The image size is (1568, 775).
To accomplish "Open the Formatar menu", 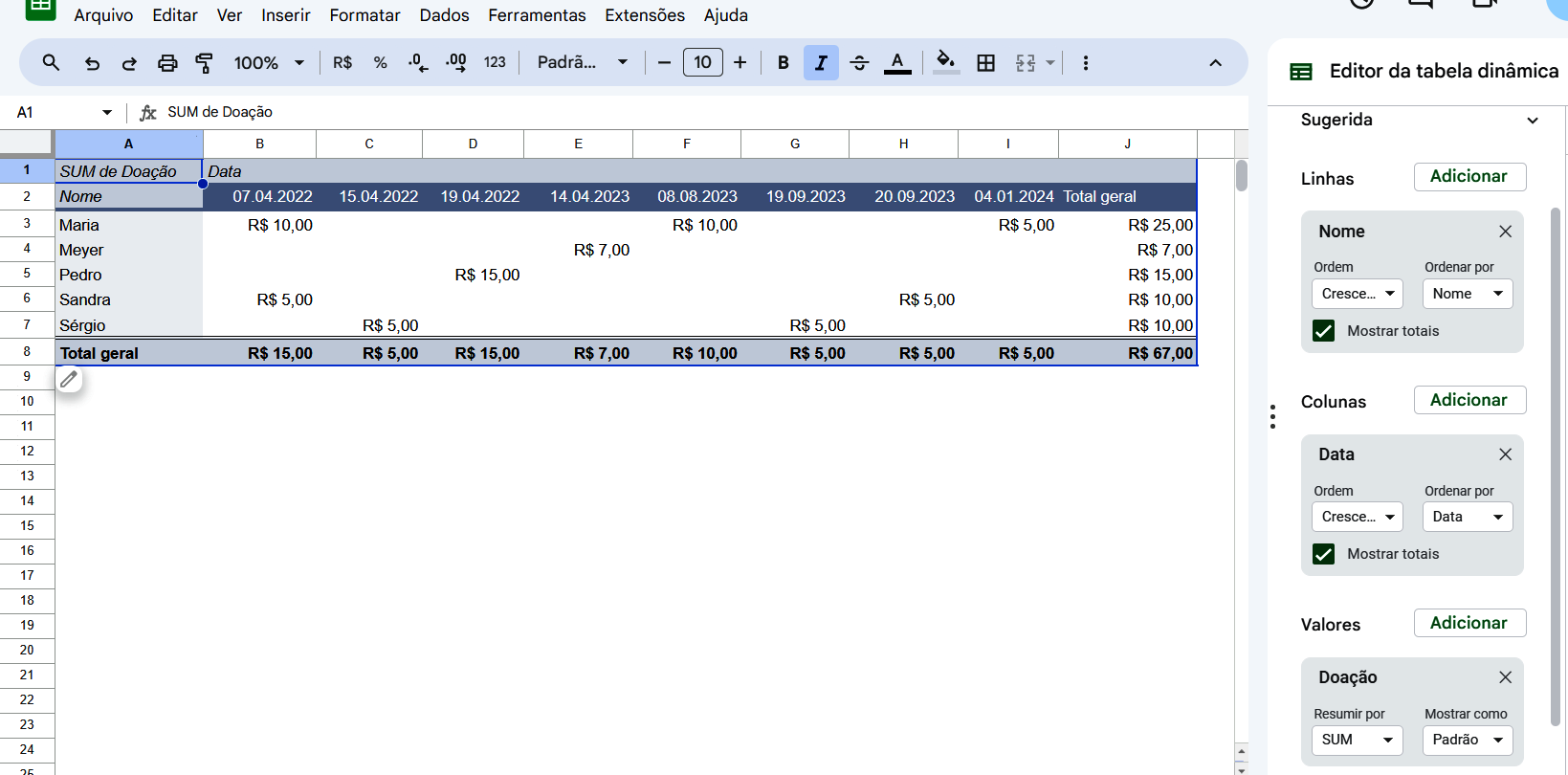I will pos(364,15).
